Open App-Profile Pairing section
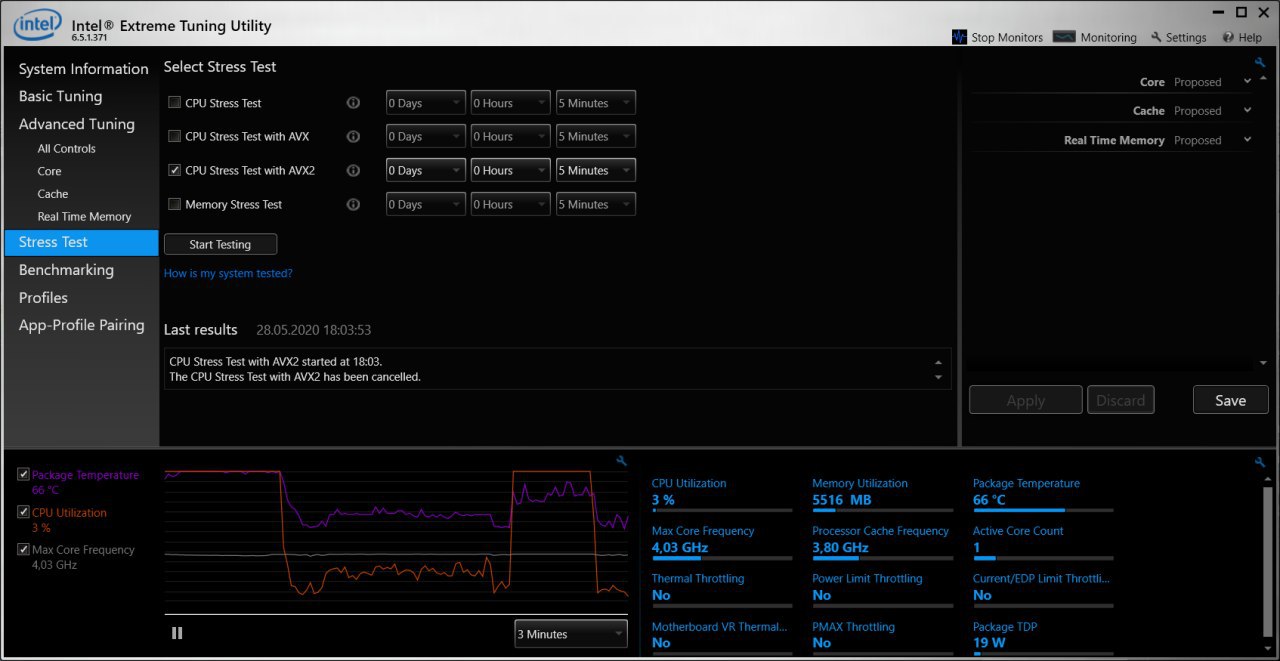This screenshot has height=661, width=1280. pyautogui.click(x=81, y=325)
